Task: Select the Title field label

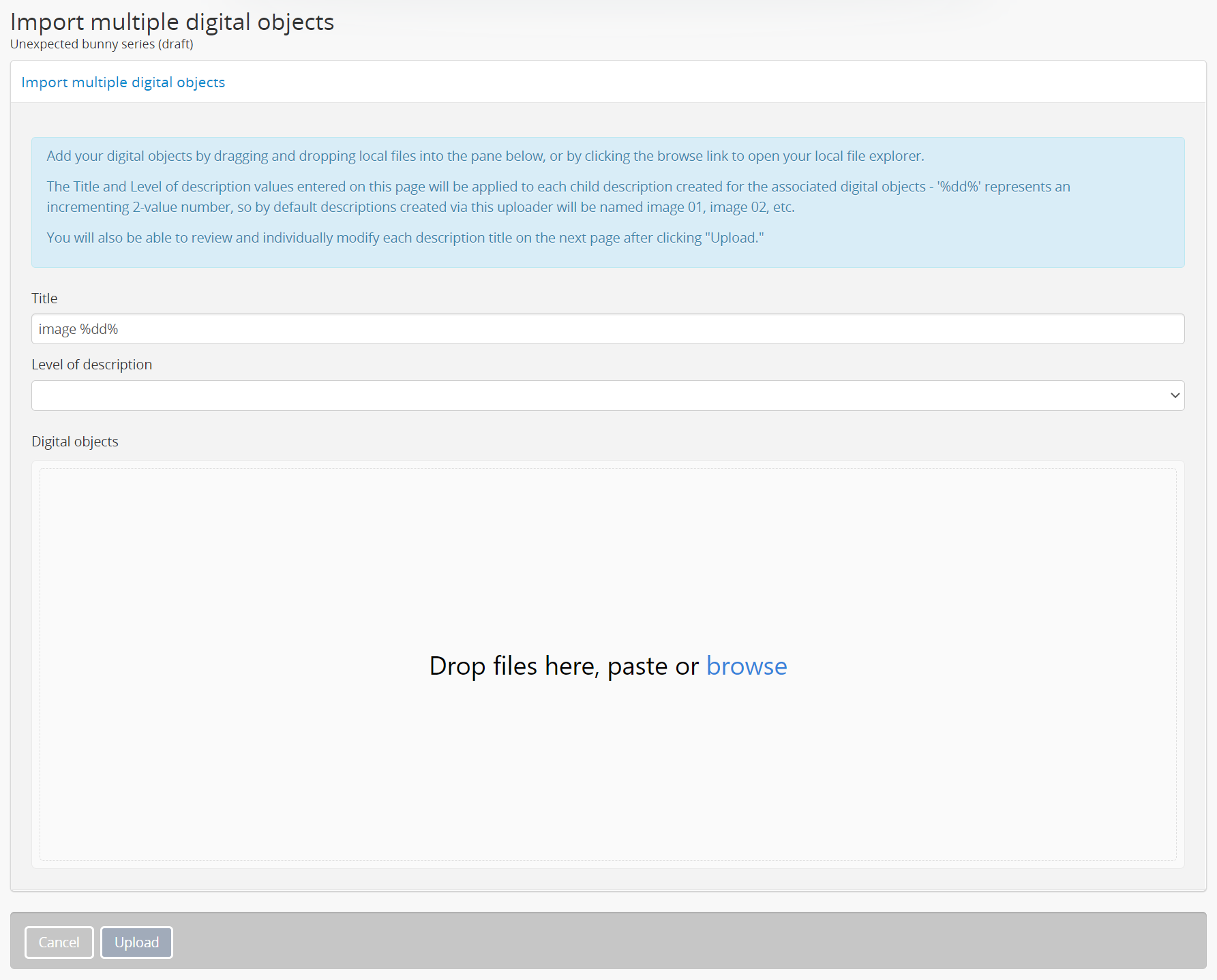Action: (44, 298)
